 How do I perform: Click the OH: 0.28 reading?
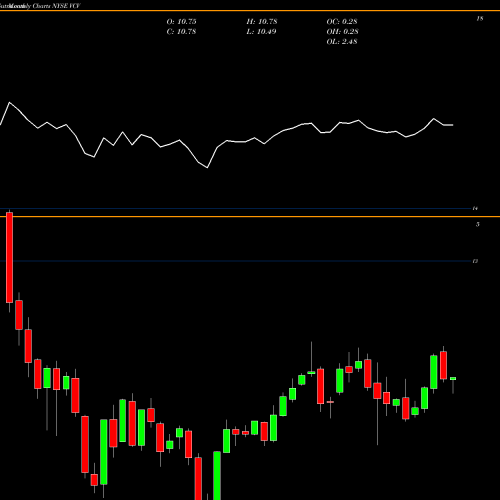click(x=342, y=32)
